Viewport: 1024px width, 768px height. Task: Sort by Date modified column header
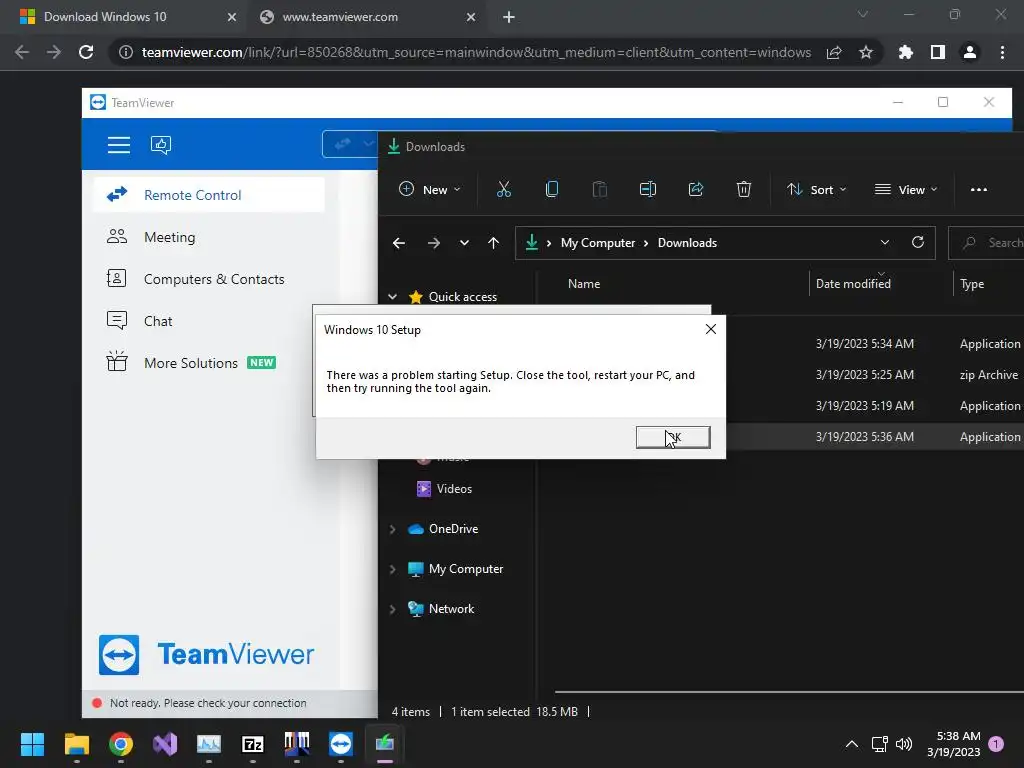click(x=853, y=283)
